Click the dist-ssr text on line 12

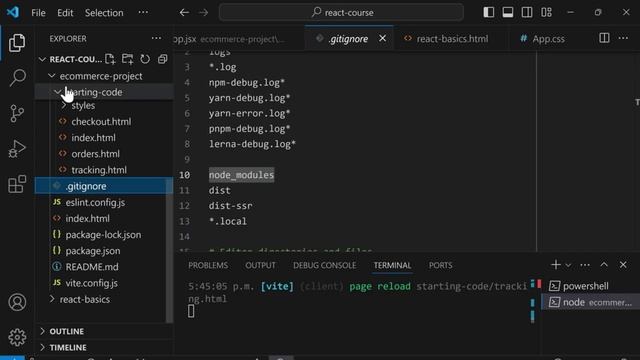(230, 206)
